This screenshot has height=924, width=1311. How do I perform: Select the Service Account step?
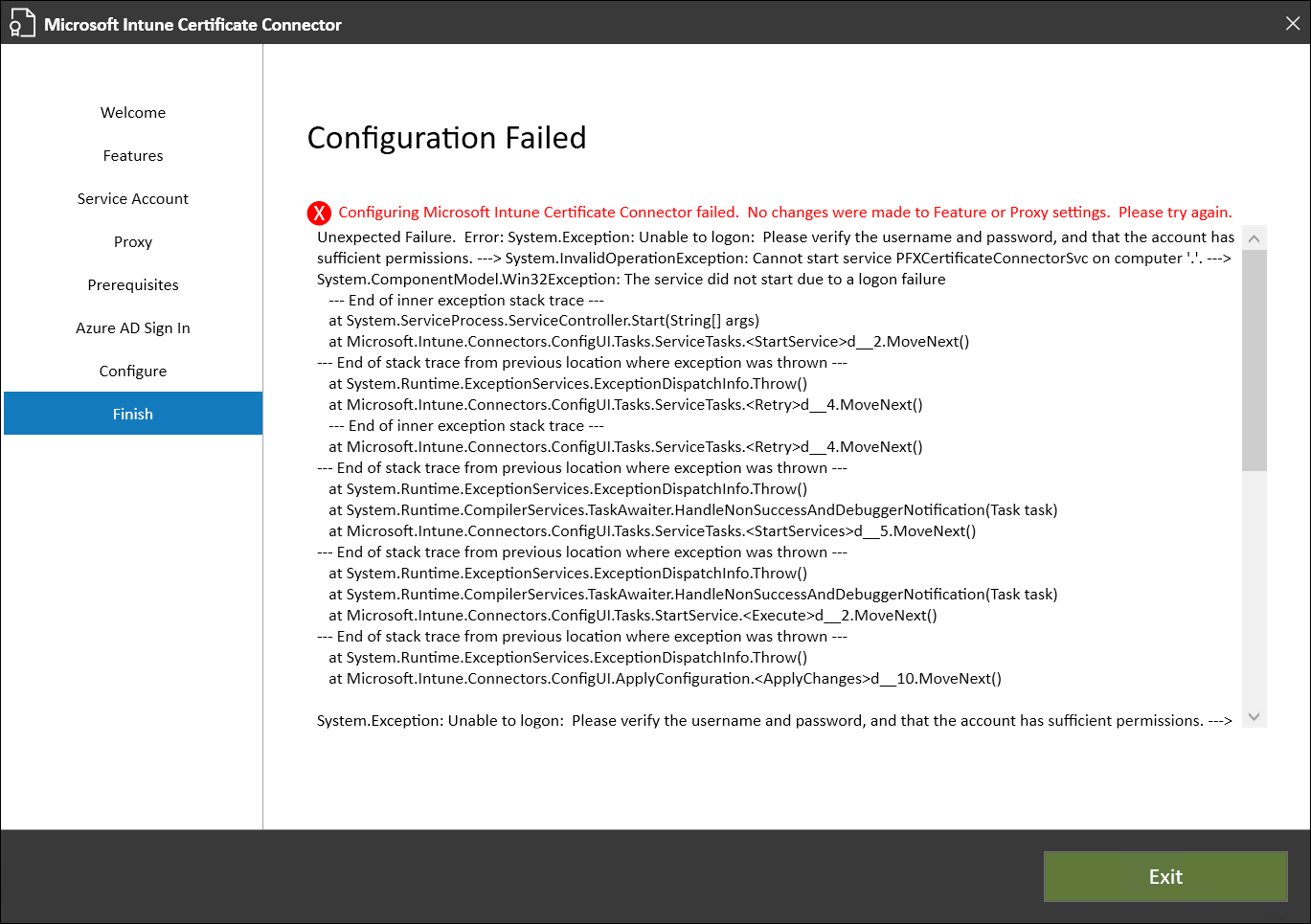pos(133,198)
